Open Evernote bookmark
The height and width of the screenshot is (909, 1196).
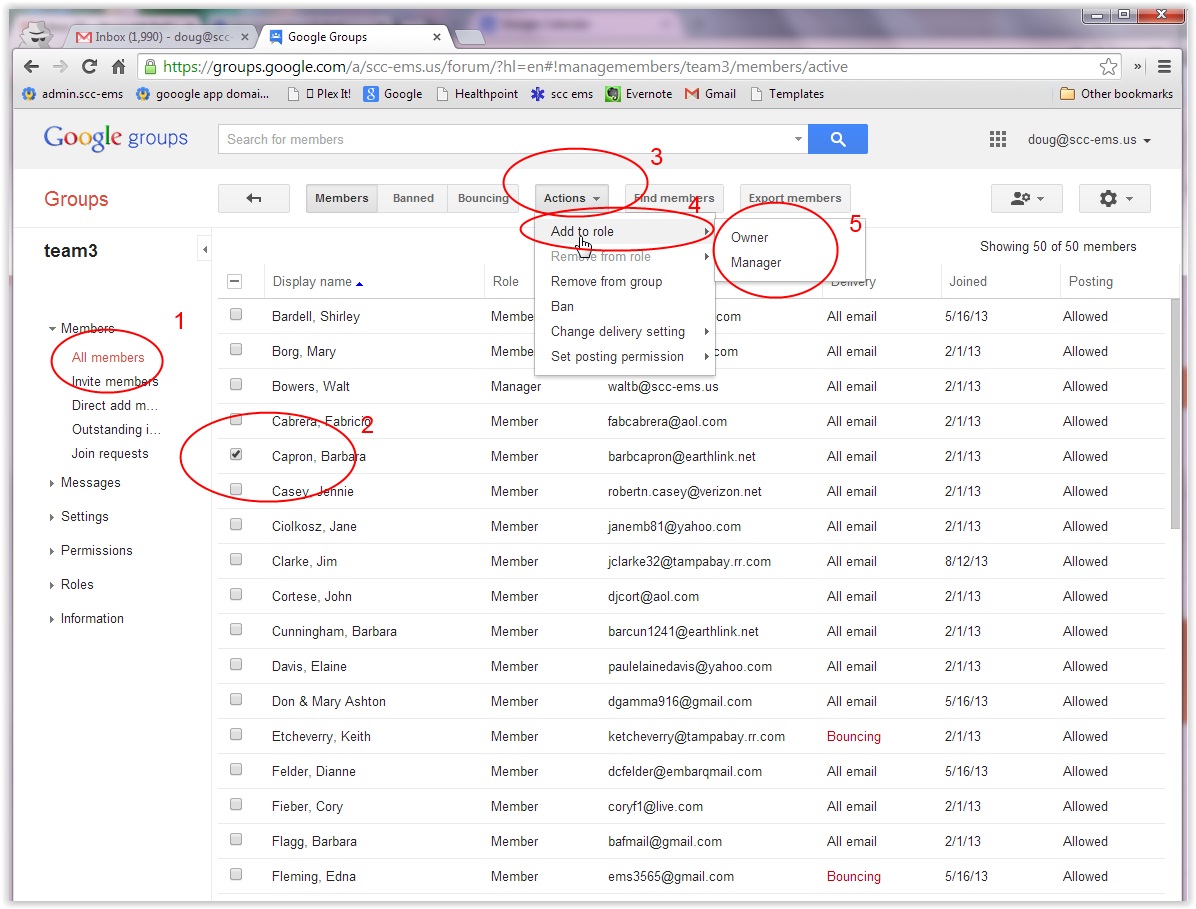tap(639, 94)
